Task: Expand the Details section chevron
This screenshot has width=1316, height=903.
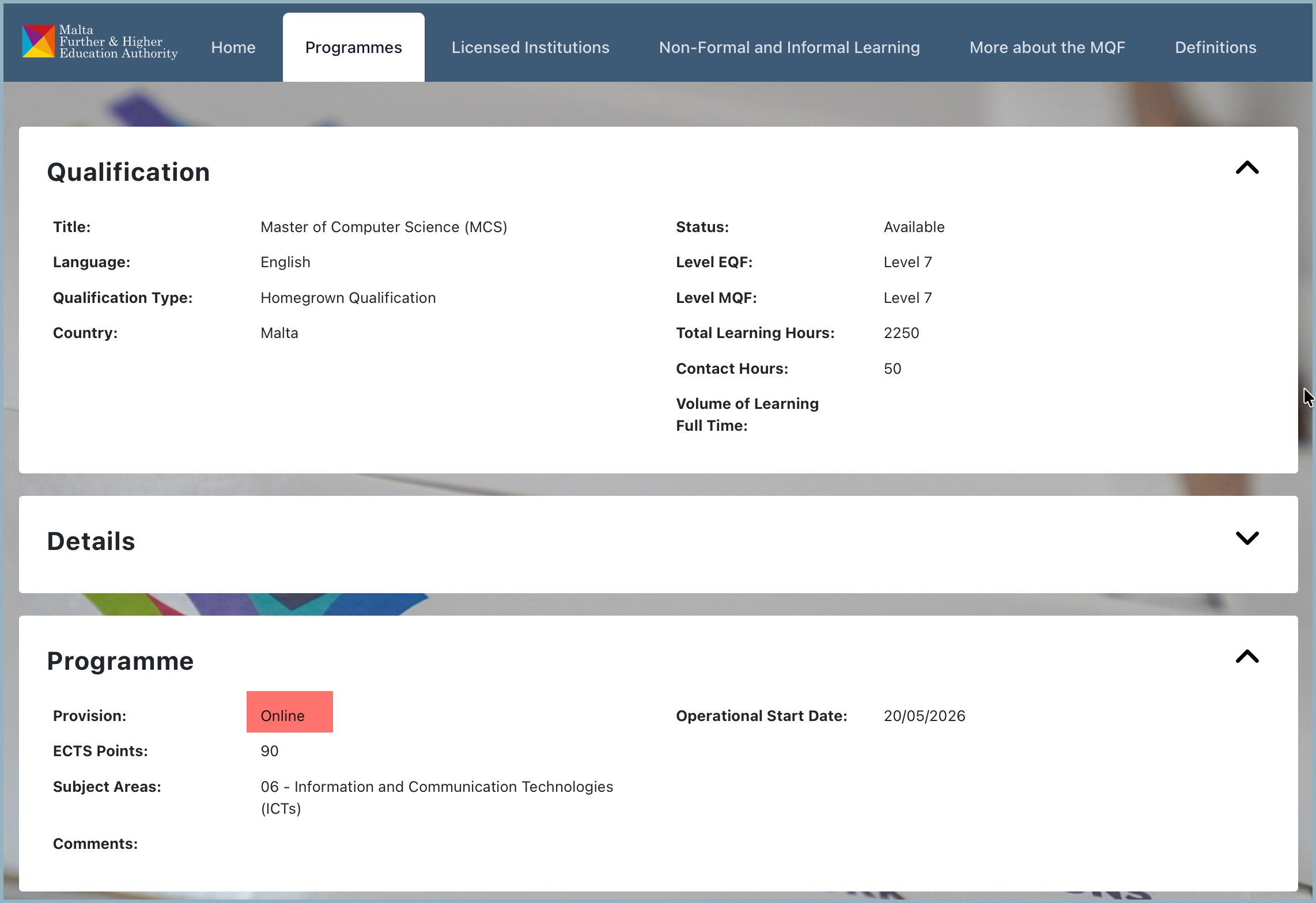Action: pos(1247,538)
